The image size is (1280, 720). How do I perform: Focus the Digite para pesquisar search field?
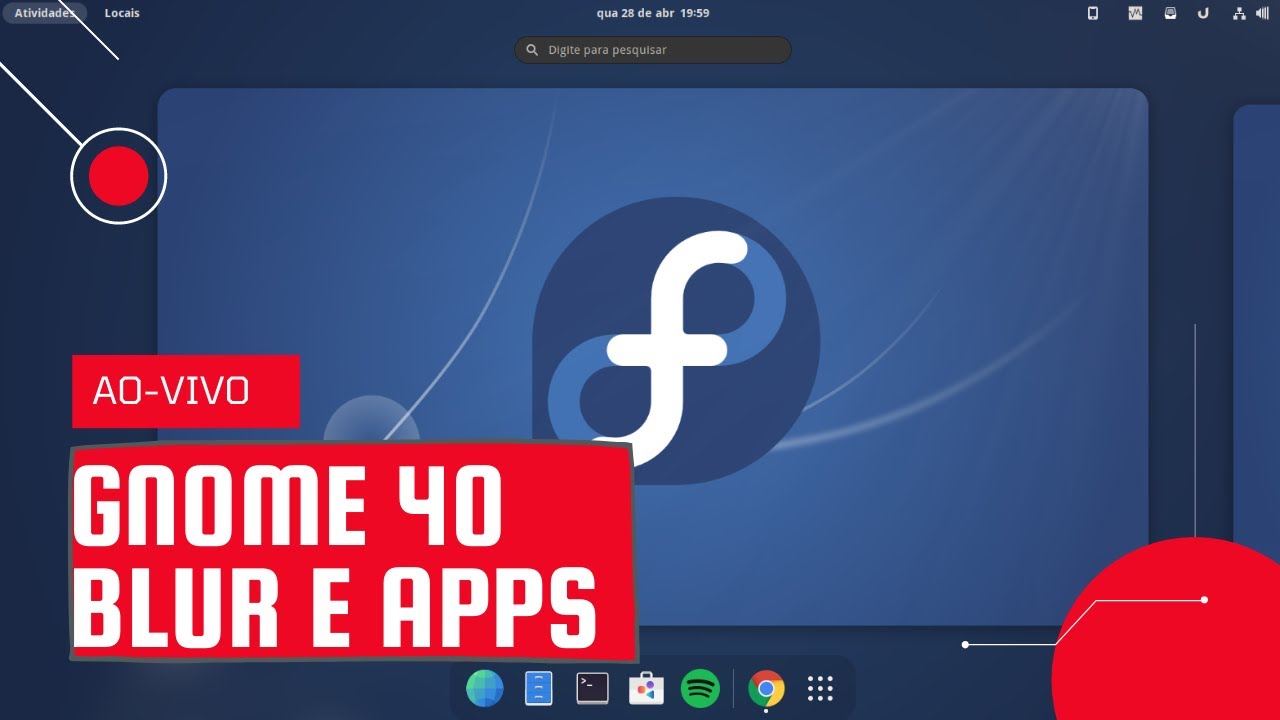[652, 50]
